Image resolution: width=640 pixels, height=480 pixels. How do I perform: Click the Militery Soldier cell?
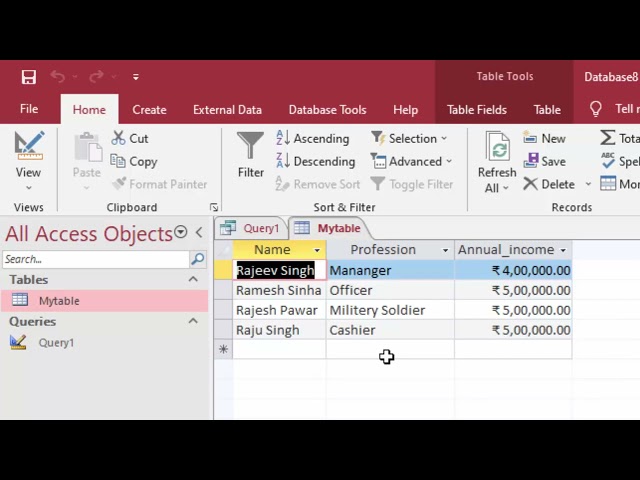(390, 310)
